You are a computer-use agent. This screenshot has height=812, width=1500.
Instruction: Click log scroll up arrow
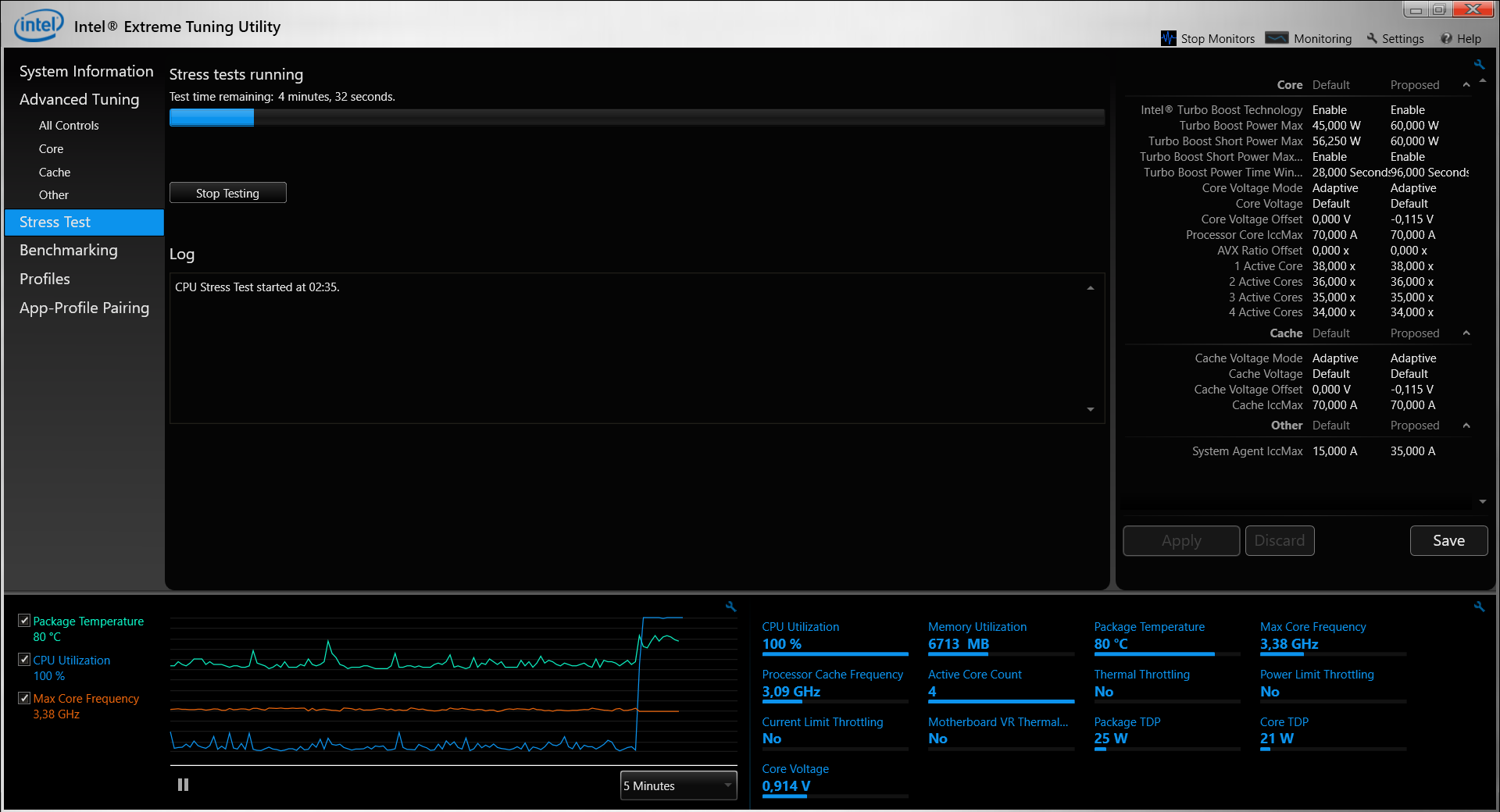tap(1091, 288)
